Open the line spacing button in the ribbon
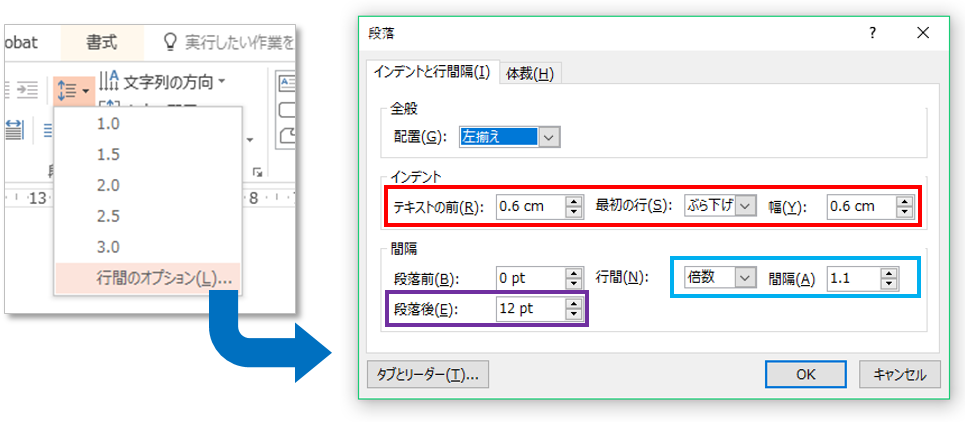Screen dimensions: 965x422 [x=73, y=90]
